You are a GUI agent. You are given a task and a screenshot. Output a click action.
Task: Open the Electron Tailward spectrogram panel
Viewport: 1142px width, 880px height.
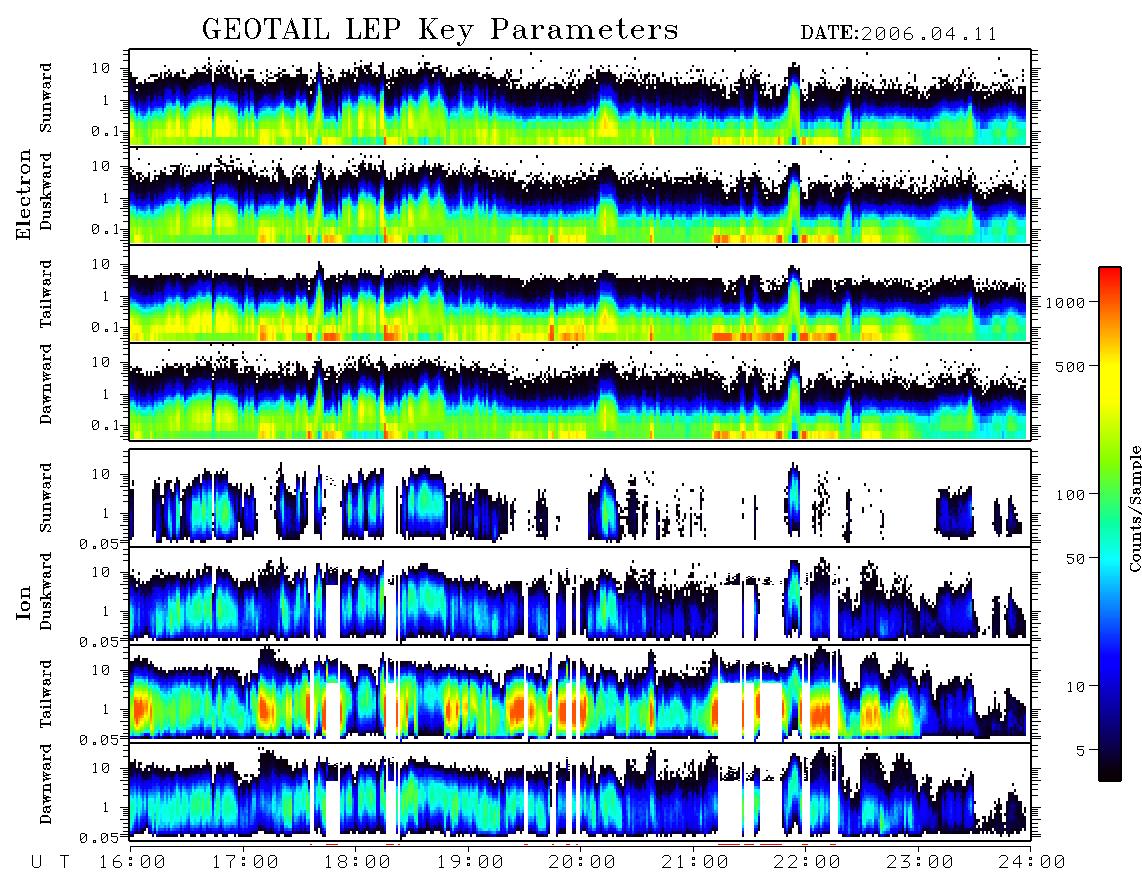[x=580, y=294]
